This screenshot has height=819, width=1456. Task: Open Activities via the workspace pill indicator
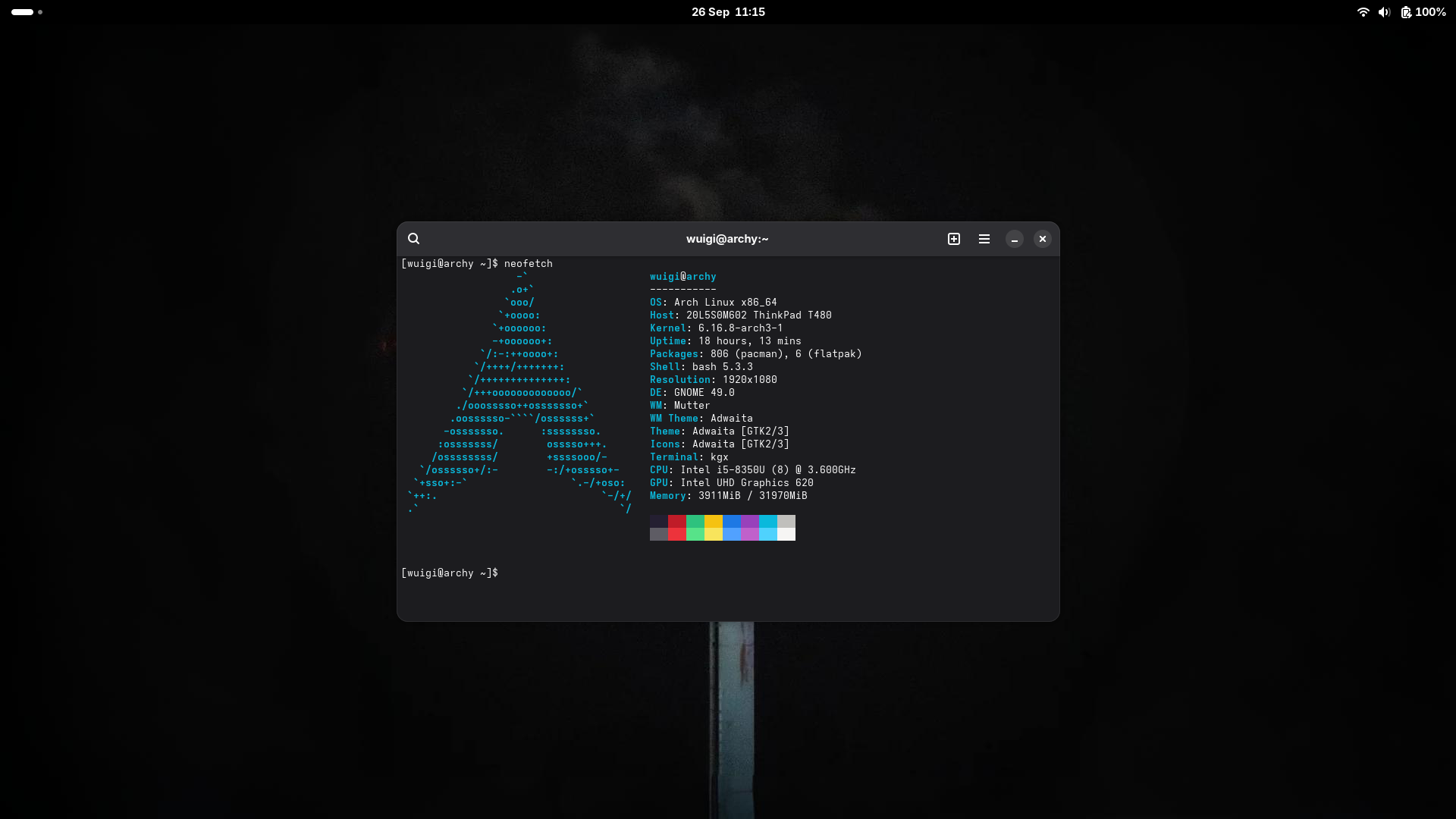pyautogui.click(x=23, y=12)
